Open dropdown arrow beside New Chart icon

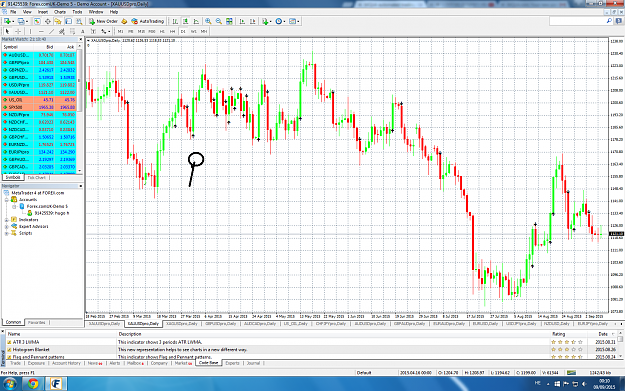pos(13,21)
